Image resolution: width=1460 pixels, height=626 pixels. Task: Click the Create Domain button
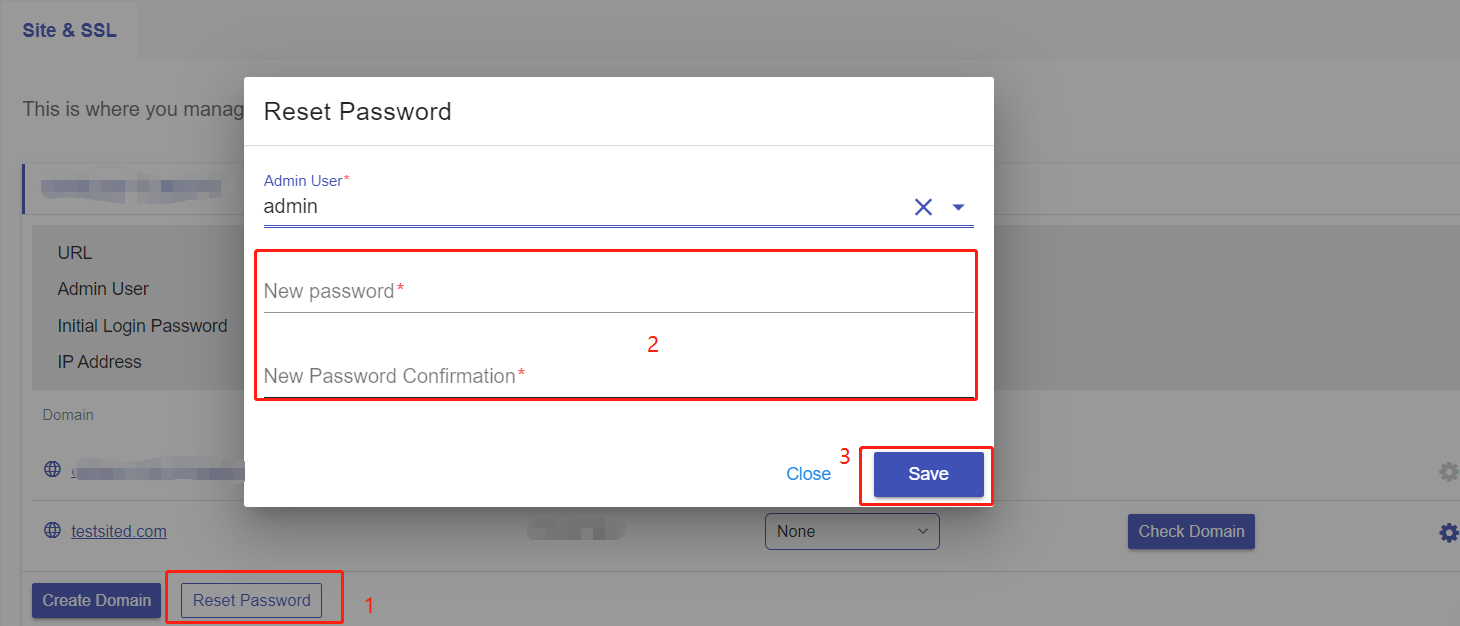[x=96, y=600]
